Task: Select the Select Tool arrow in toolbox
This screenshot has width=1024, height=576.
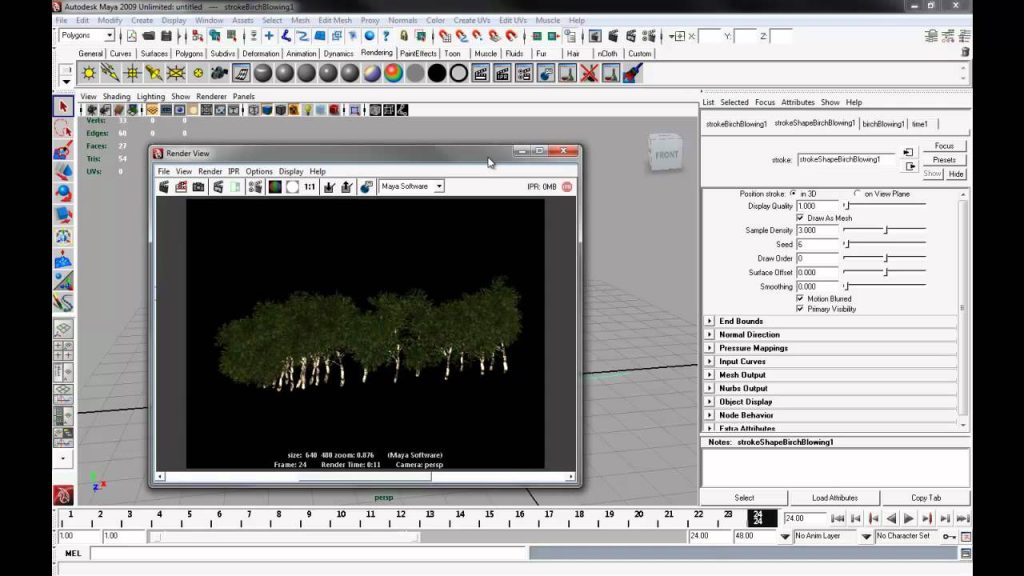Action: (x=63, y=106)
